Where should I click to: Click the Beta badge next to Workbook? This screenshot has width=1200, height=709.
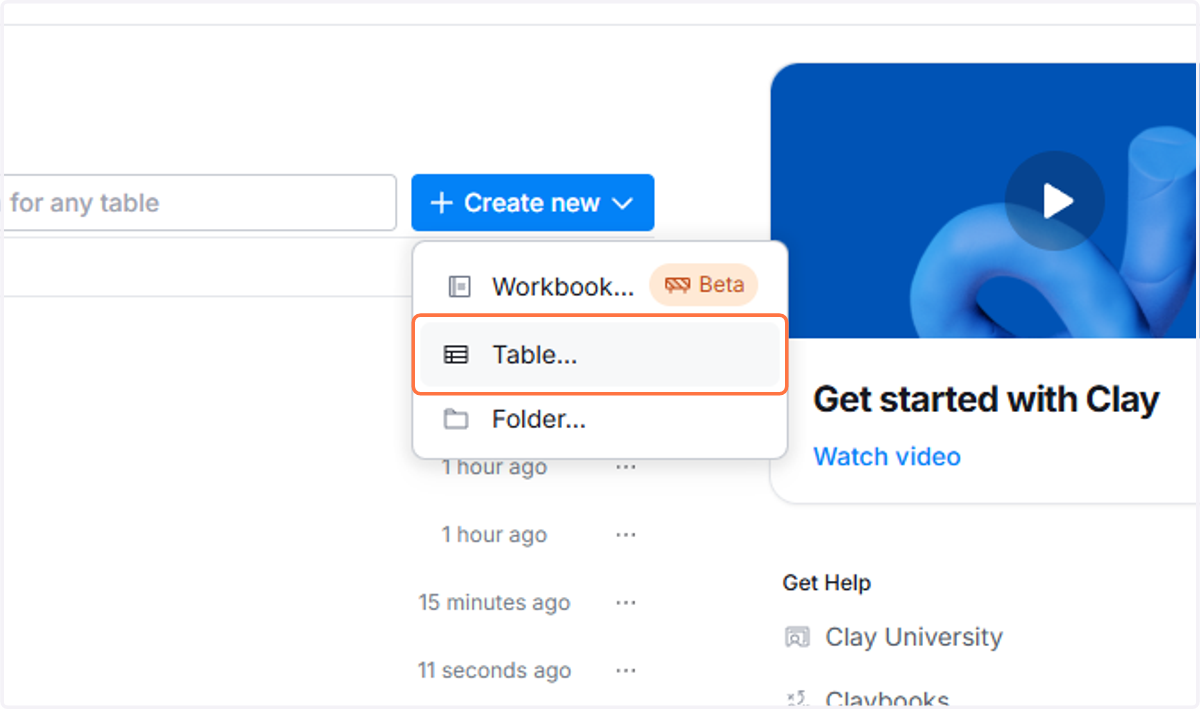704,285
